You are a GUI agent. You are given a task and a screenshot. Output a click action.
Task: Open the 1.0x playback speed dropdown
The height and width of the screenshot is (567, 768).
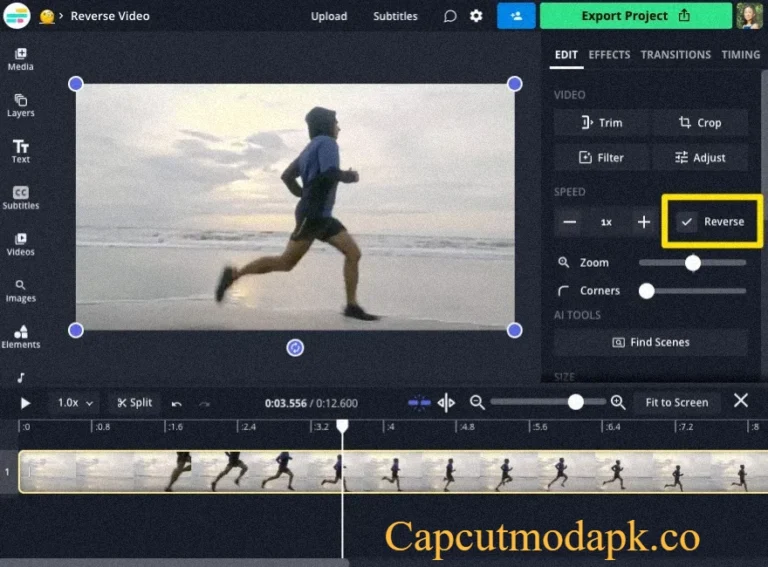[75, 403]
